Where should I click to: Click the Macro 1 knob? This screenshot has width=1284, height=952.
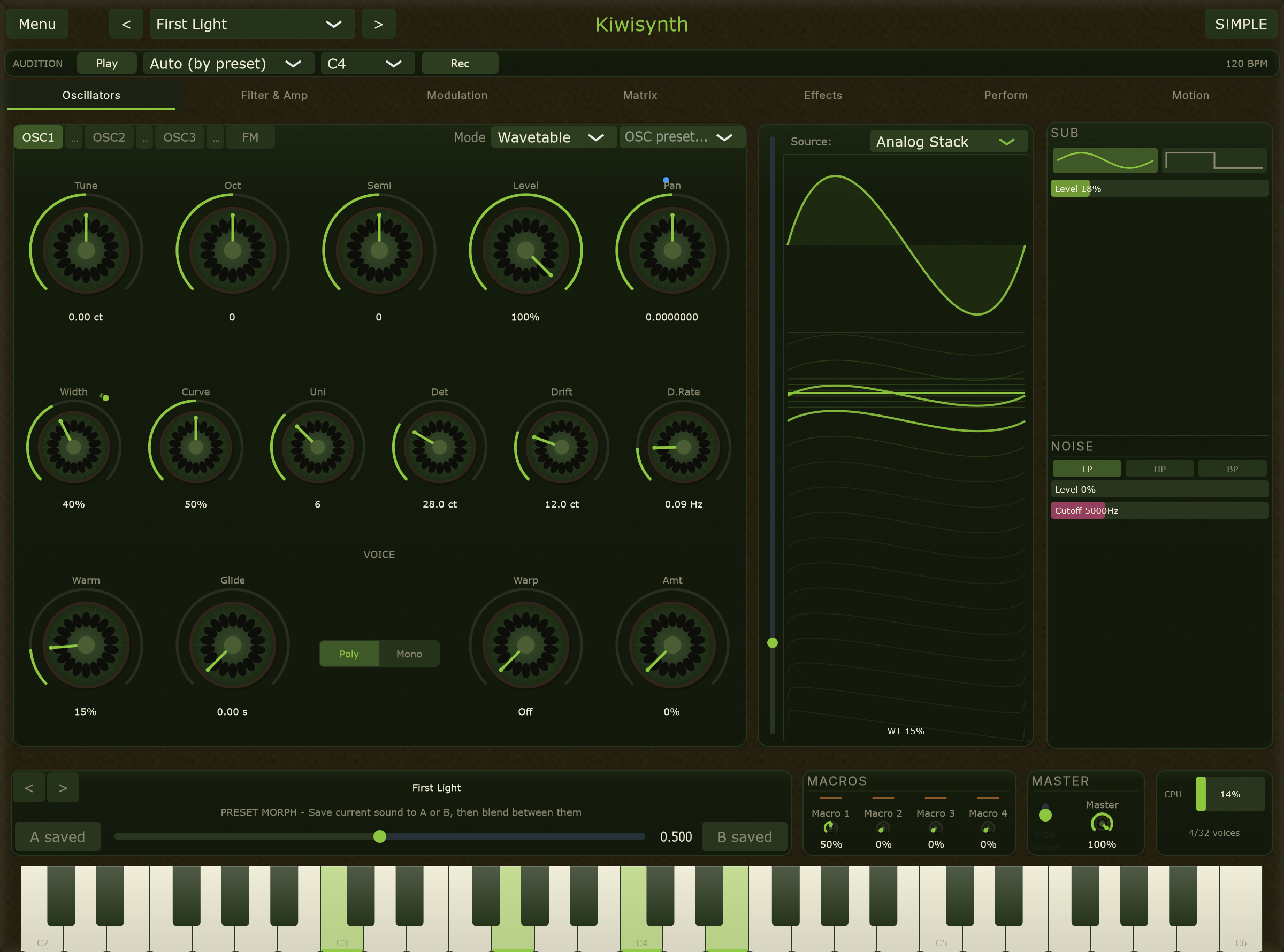tap(830, 827)
